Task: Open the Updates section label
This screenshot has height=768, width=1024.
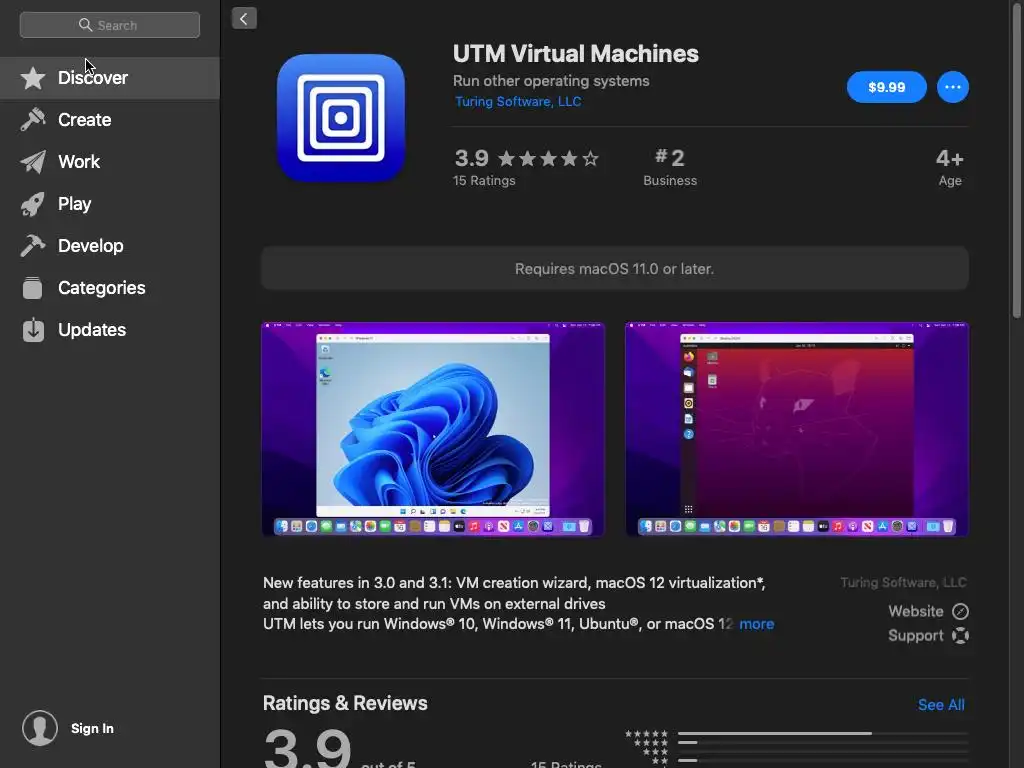Action: coord(92,330)
